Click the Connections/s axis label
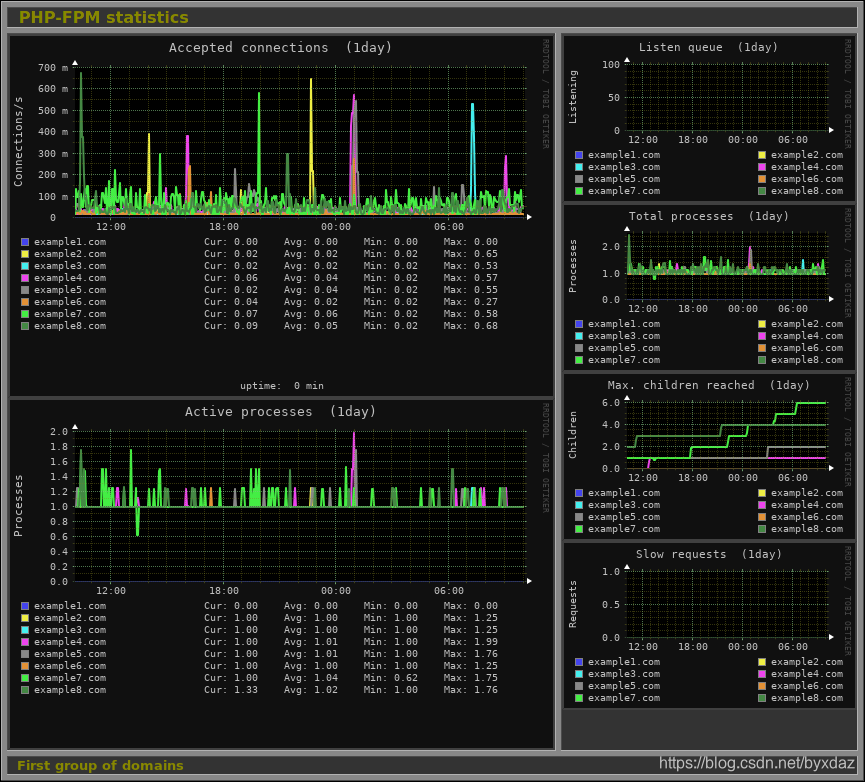Viewport: 865px width, 782px height. click(x=19, y=141)
